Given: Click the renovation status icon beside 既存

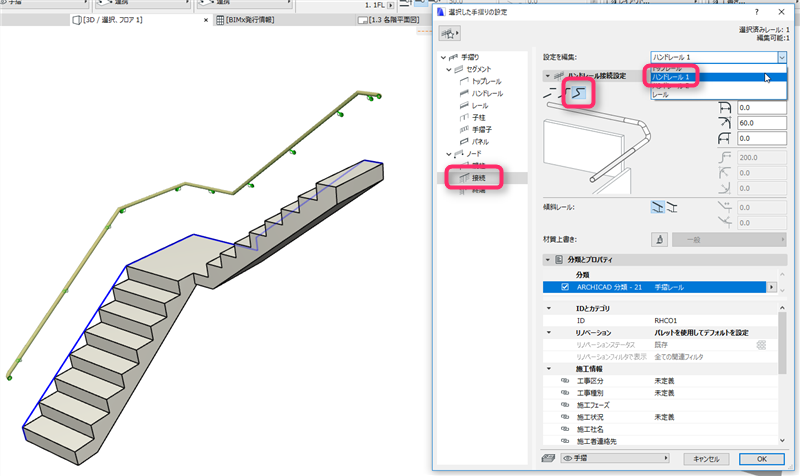Looking at the screenshot, I should point(761,345).
